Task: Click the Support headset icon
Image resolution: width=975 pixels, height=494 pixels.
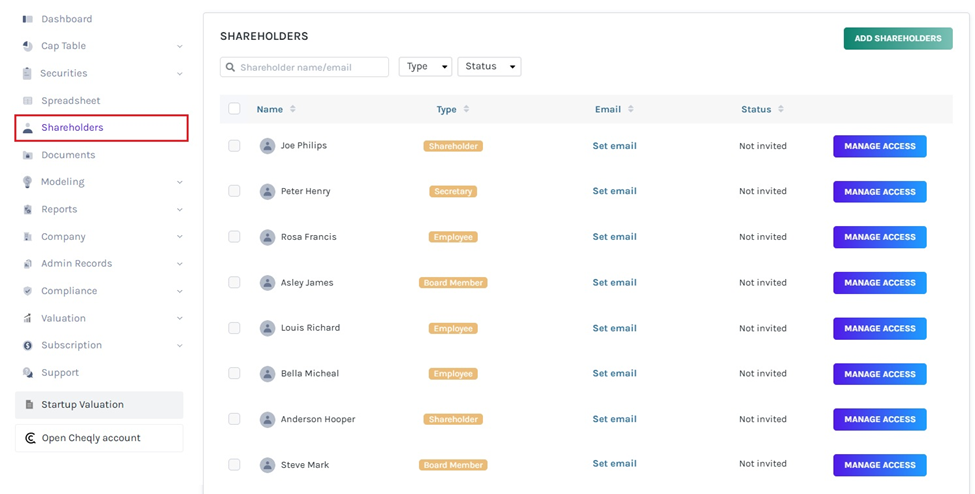Action: 28,373
